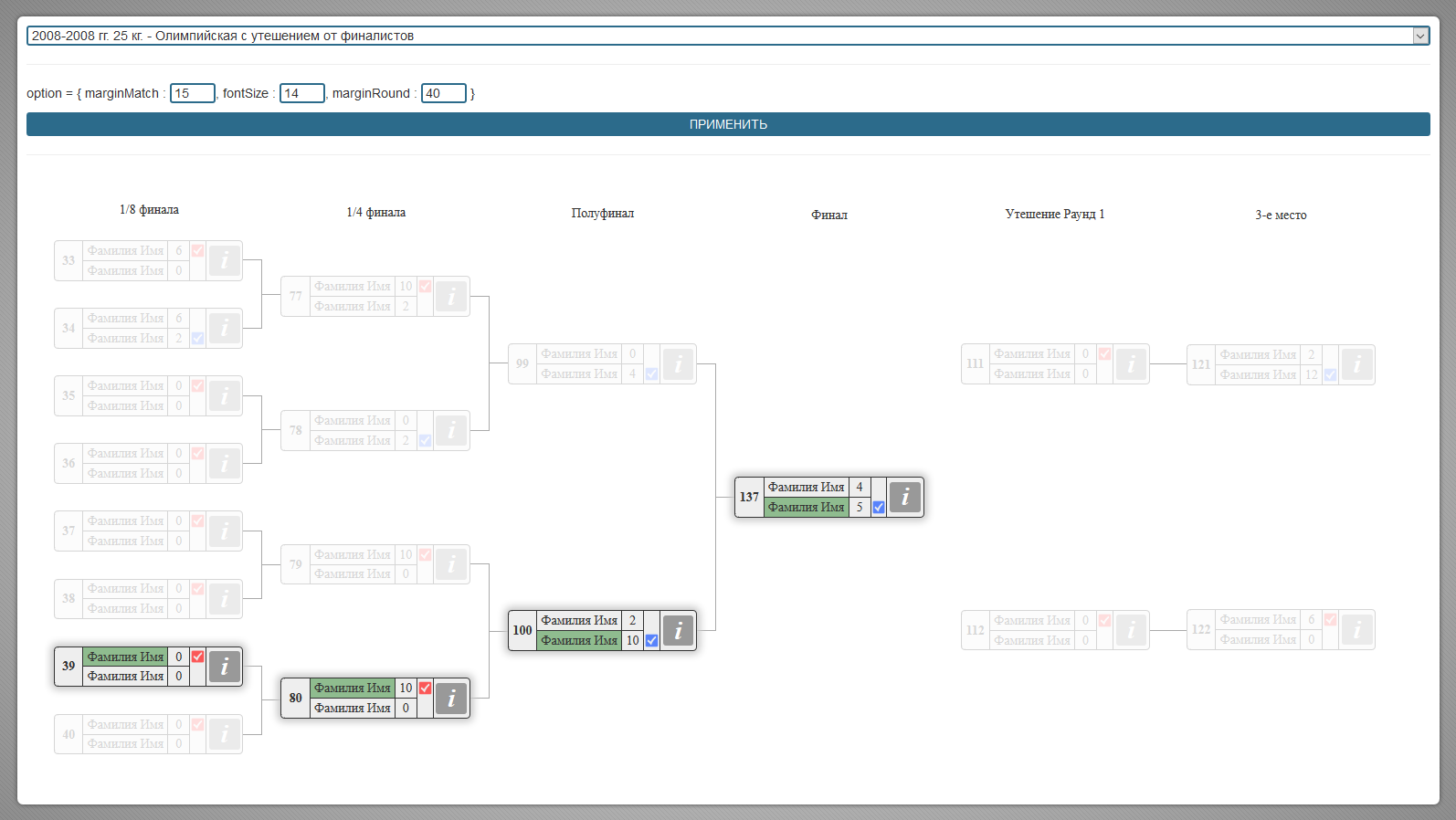Image resolution: width=1456 pixels, height=820 pixels.
Task: Click the info icon for match 36
Action: point(225,464)
